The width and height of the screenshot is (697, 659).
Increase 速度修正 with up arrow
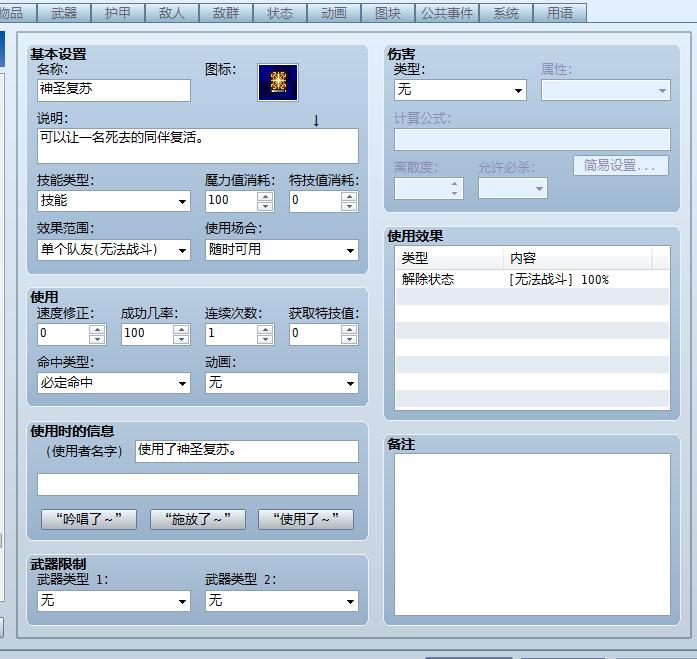[x=97, y=329]
